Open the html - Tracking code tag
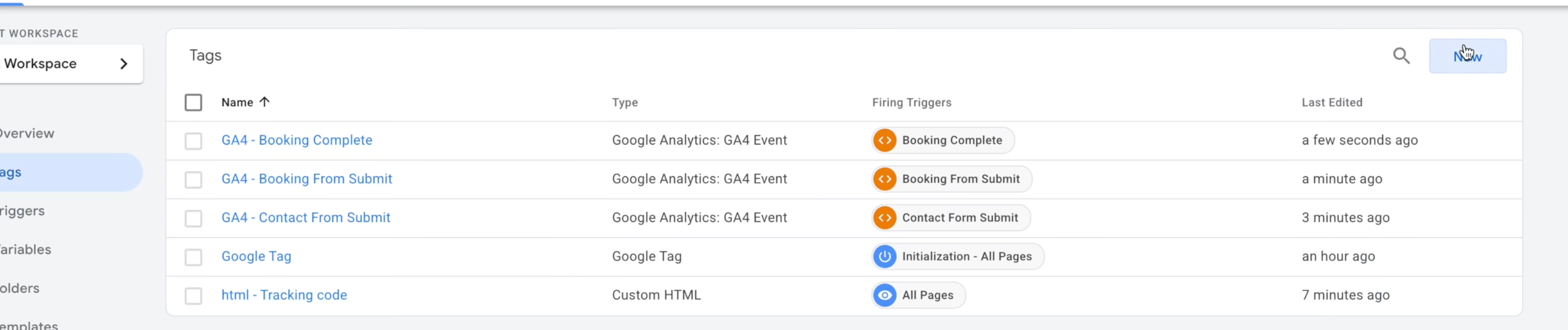The height and width of the screenshot is (330, 1568). [284, 296]
